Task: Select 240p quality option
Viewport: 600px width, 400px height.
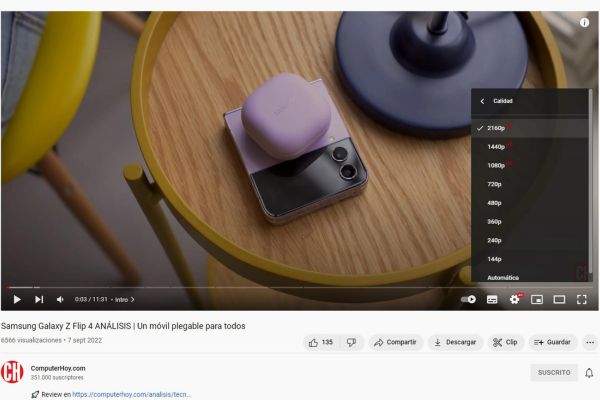Action: [x=530, y=240]
